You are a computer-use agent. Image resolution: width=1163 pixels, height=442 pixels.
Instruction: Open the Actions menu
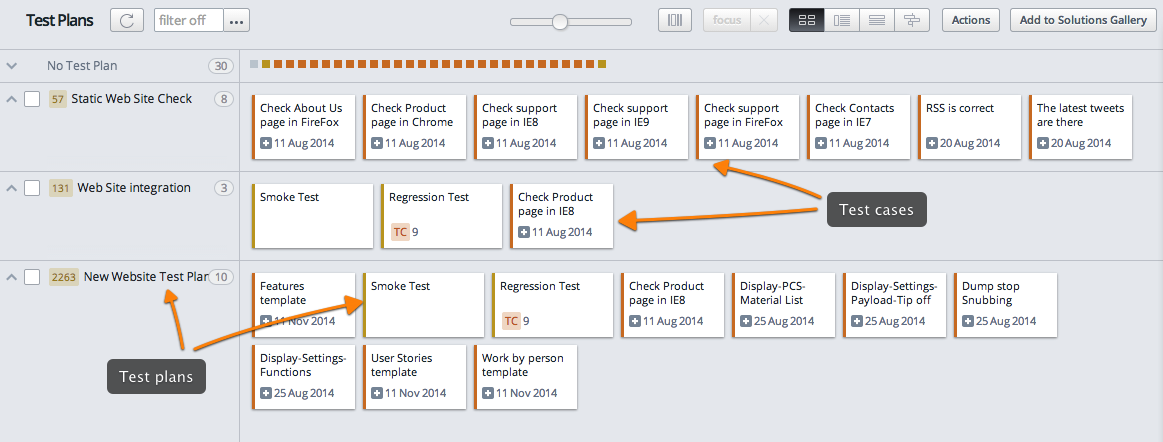click(971, 21)
